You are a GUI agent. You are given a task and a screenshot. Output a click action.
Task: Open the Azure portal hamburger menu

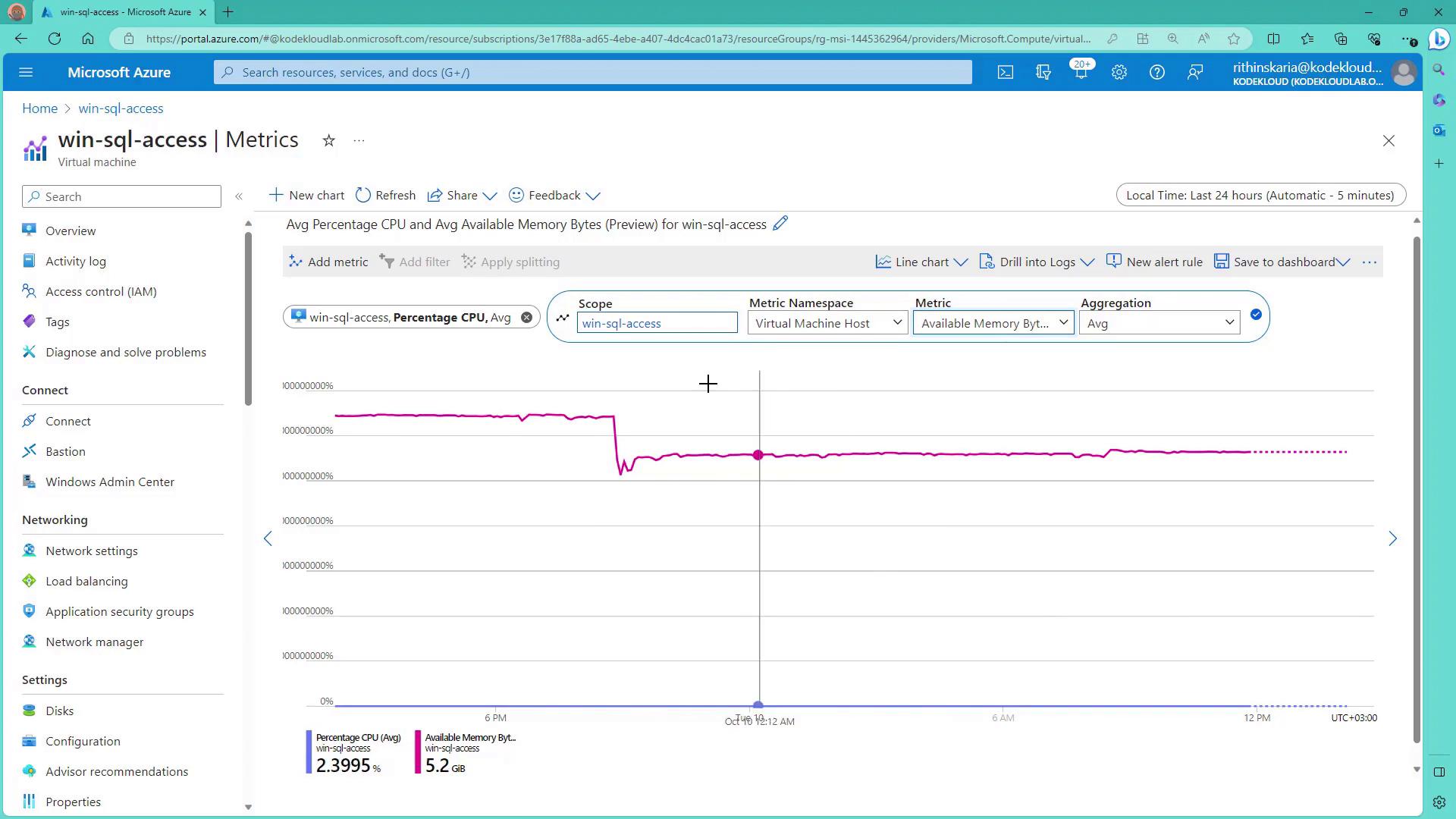click(26, 73)
